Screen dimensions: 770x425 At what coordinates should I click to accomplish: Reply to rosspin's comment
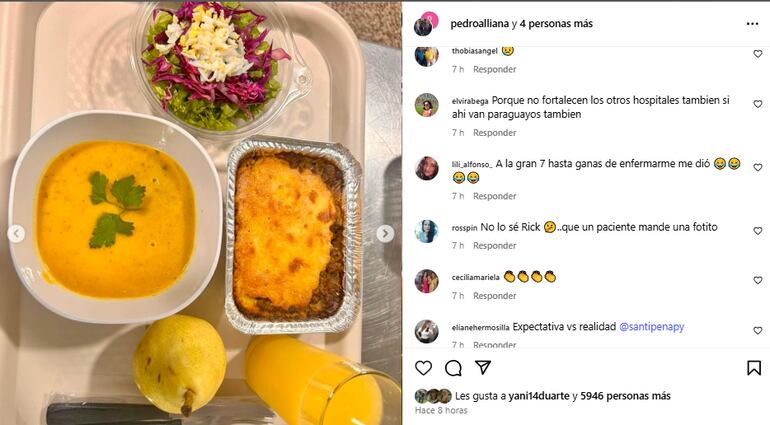coord(495,246)
